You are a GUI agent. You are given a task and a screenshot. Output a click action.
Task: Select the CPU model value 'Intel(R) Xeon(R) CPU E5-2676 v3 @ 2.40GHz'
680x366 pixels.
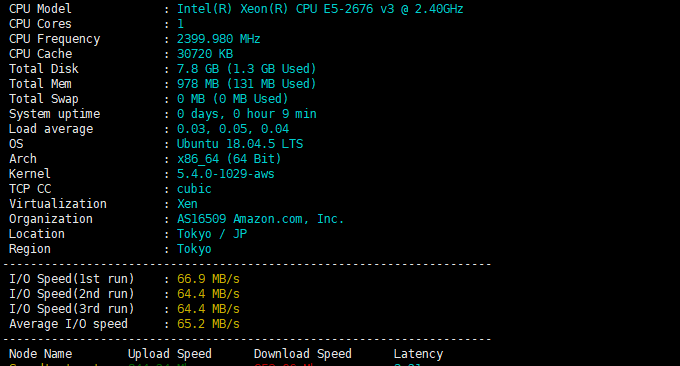[x=320, y=9]
